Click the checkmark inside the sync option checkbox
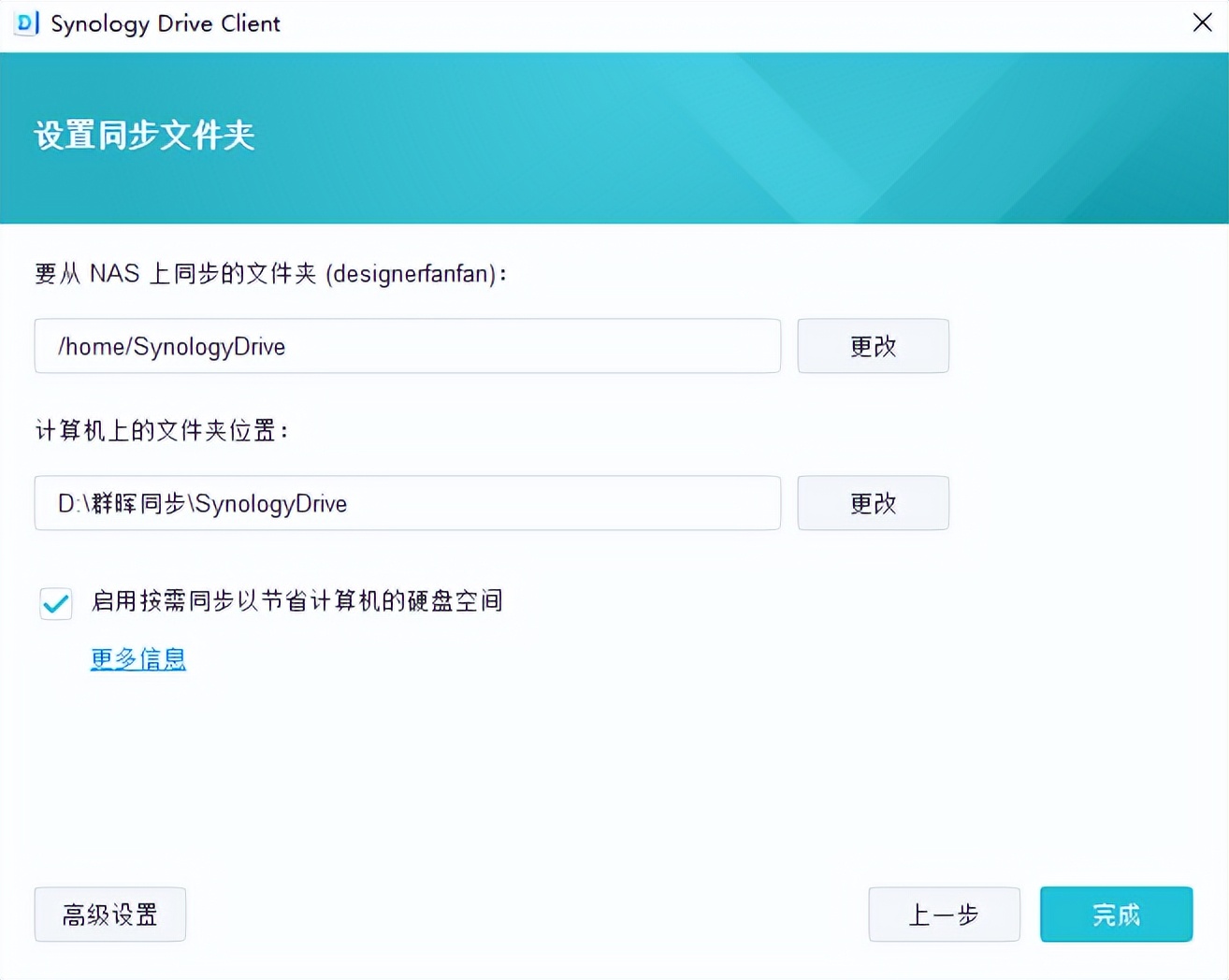The height and width of the screenshot is (980, 1229). click(x=56, y=604)
